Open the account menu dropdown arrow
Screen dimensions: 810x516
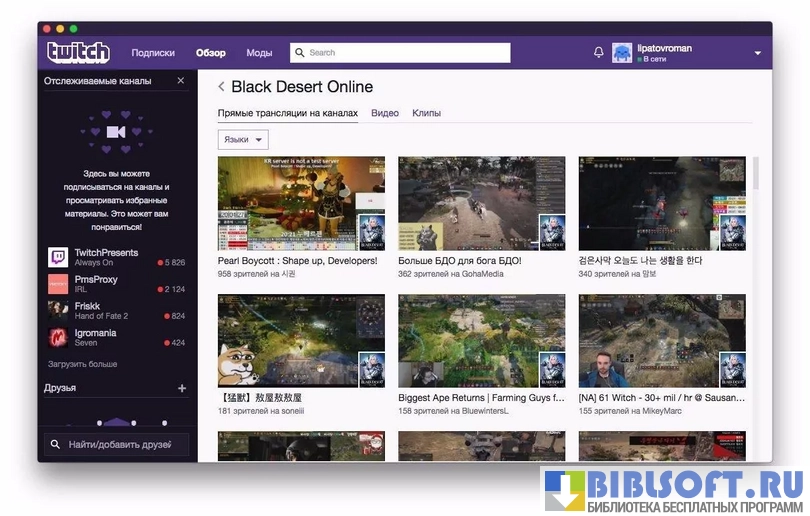pos(757,53)
